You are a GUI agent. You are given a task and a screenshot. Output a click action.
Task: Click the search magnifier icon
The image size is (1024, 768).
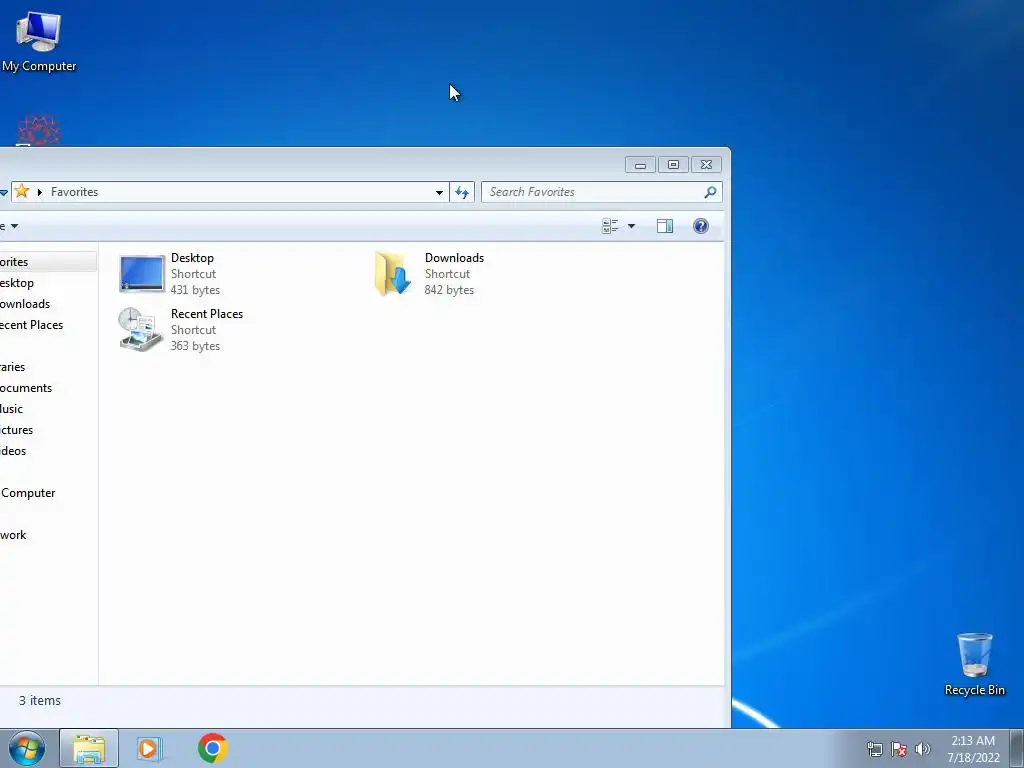710,192
